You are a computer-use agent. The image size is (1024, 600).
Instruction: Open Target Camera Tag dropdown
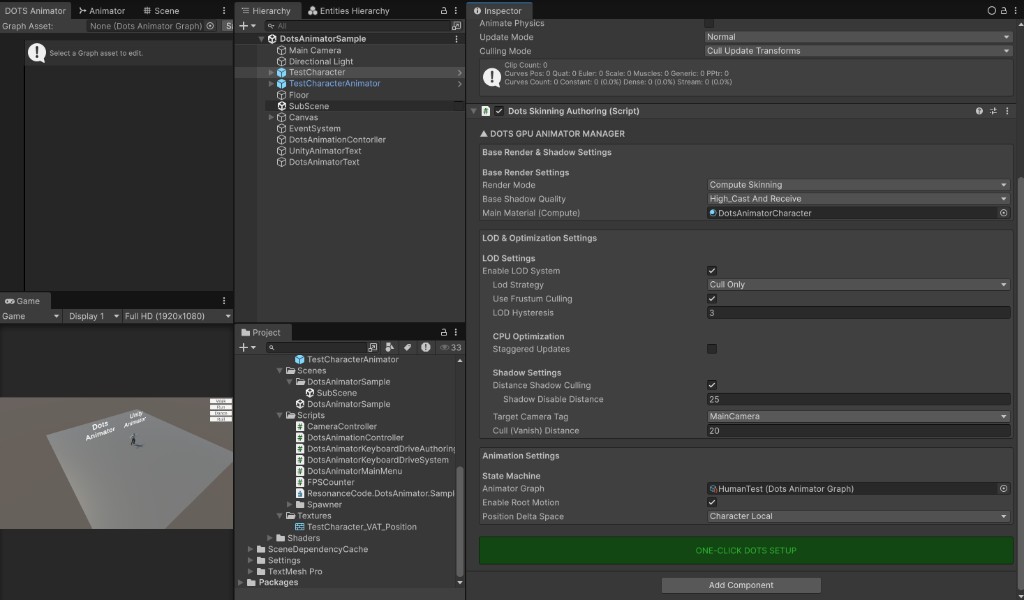(859, 417)
